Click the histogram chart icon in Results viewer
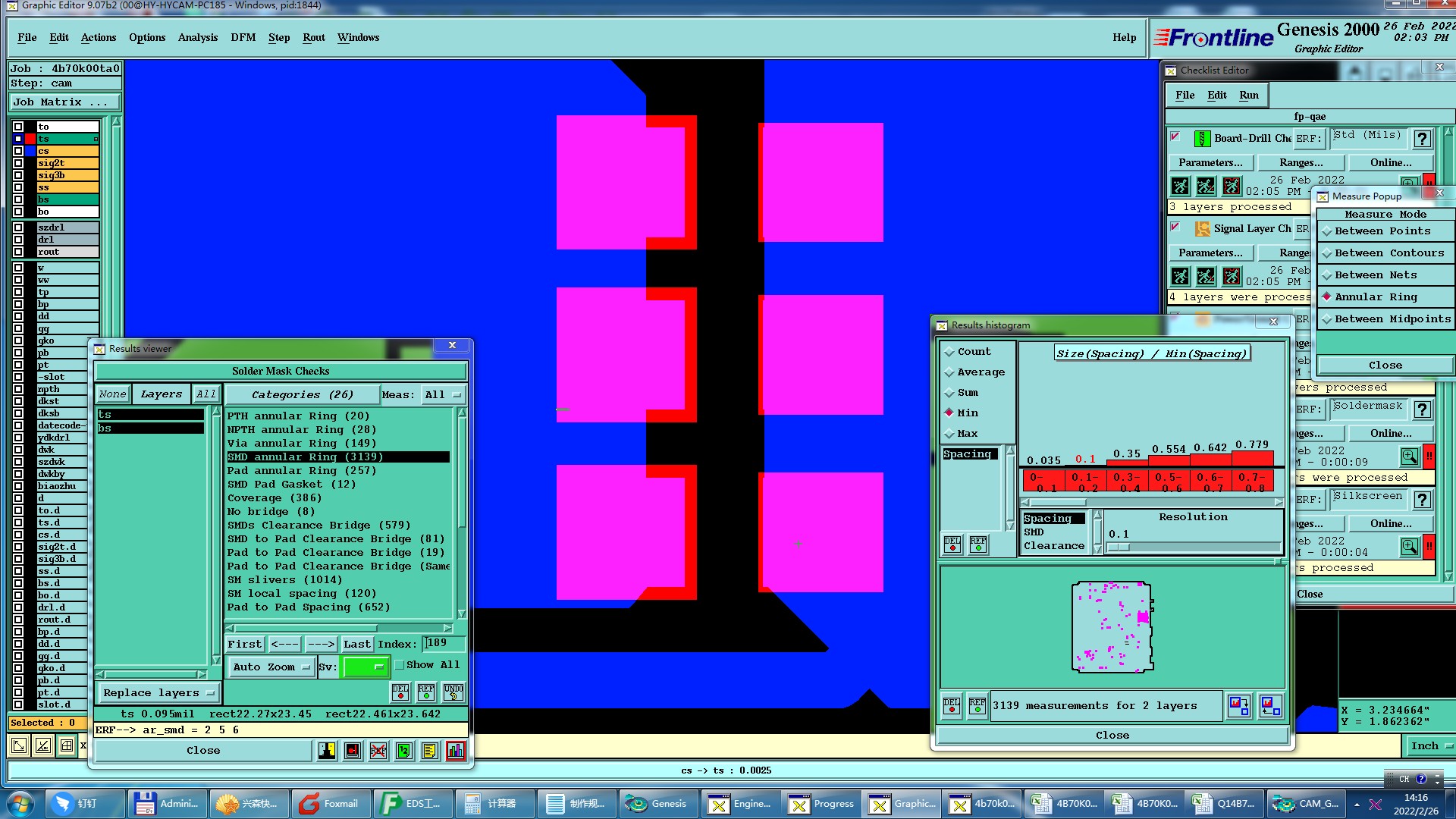 click(x=455, y=751)
